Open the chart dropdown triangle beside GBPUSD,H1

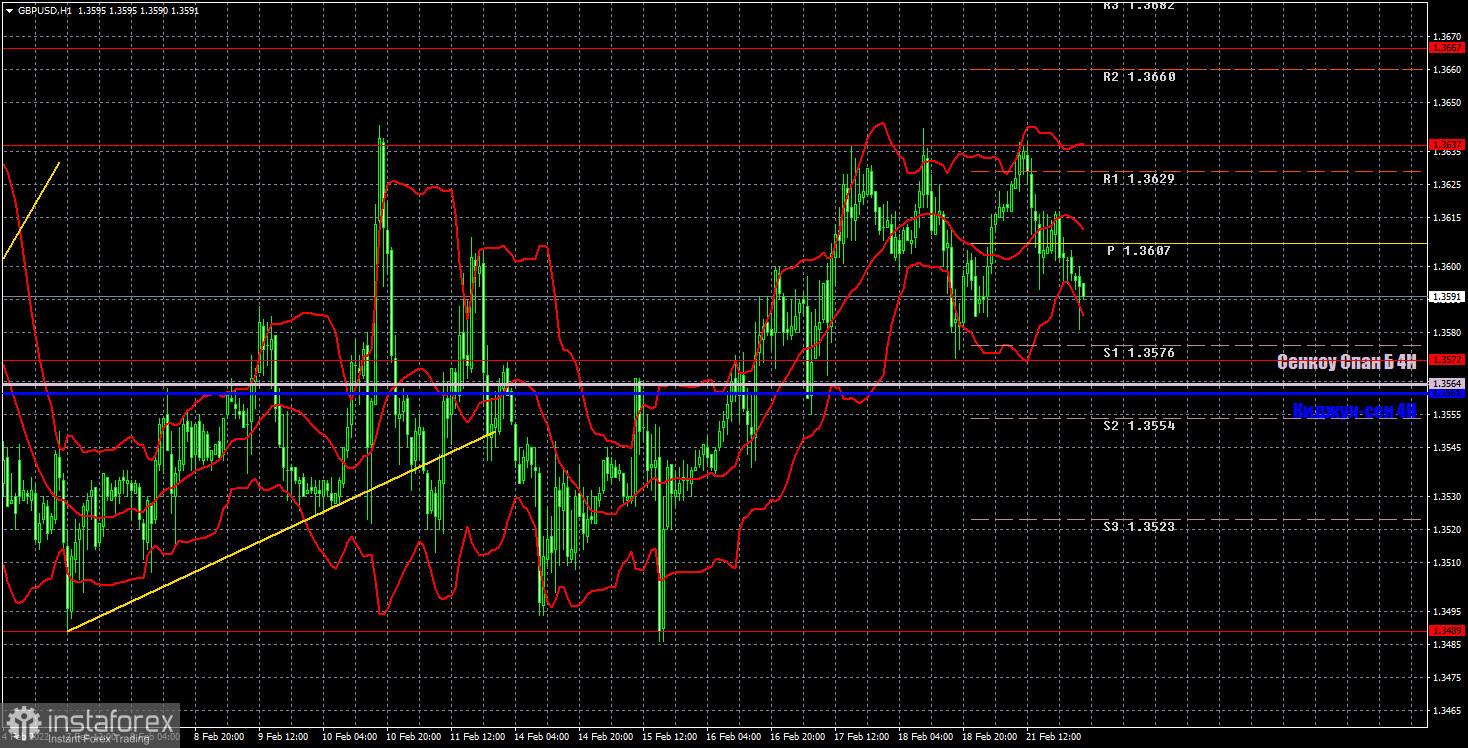click(x=9, y=9)
